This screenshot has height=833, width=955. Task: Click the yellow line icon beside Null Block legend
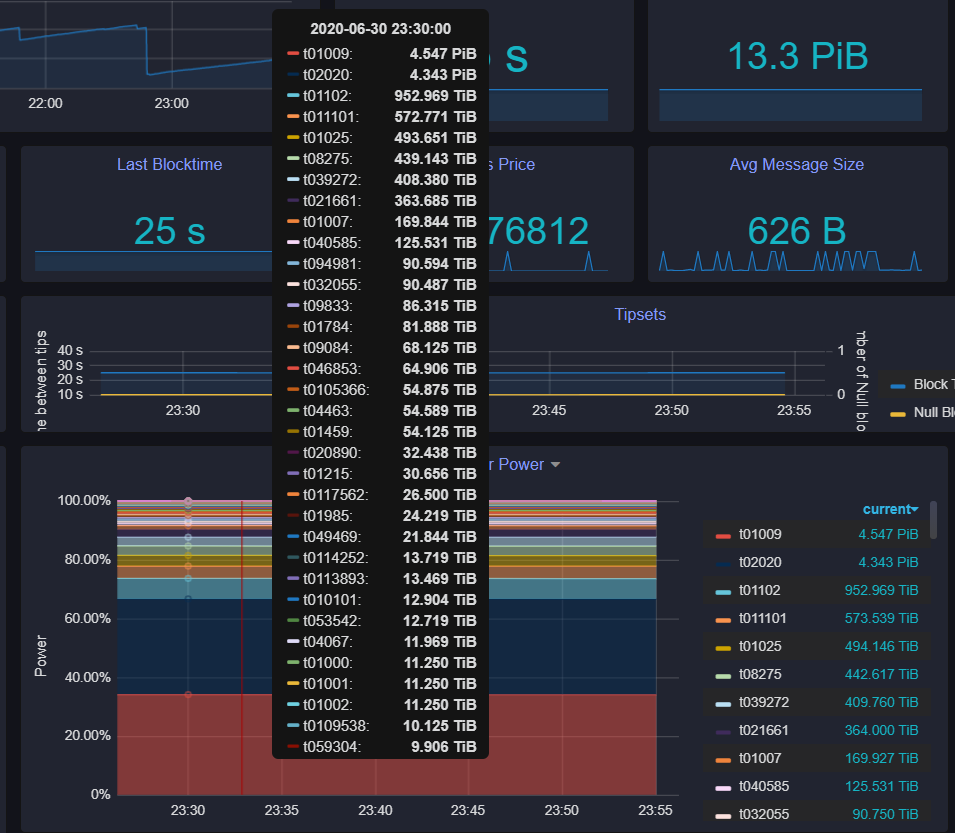898,412
